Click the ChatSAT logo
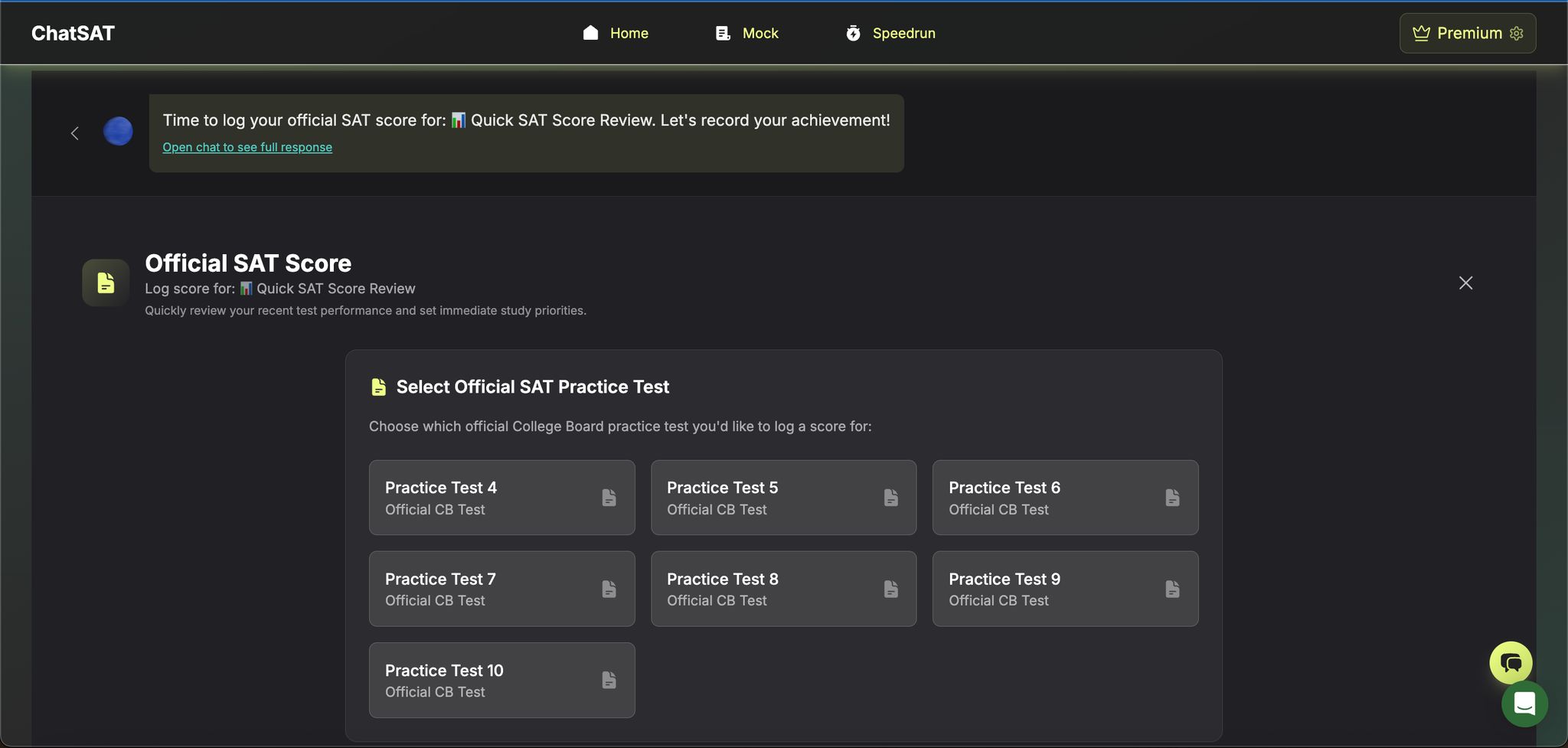Screen dimensions: 1568x748 [x=73, y=33]
